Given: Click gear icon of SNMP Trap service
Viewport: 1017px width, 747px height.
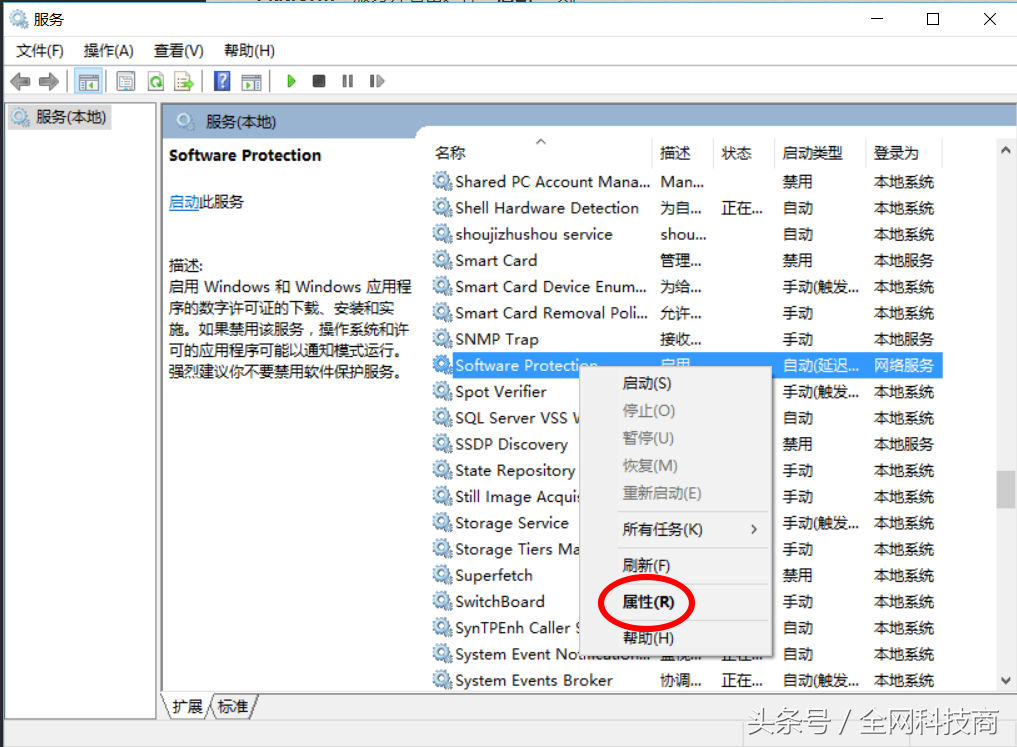Looking at the screenshot, I should click(442, 338).
